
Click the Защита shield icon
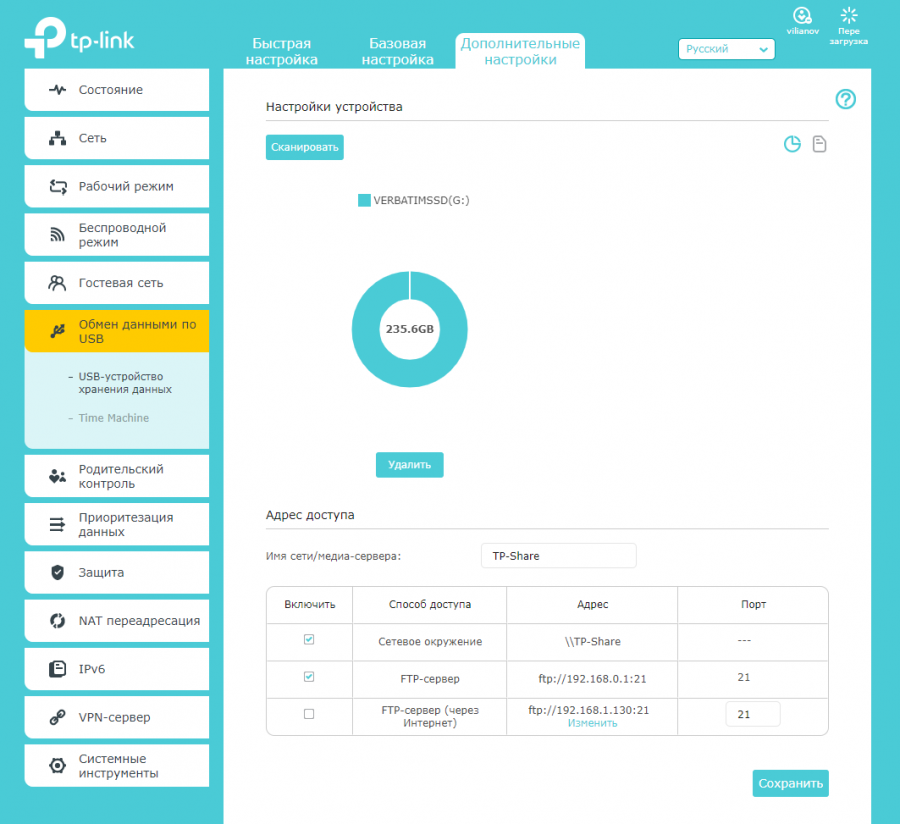[57, 573]
